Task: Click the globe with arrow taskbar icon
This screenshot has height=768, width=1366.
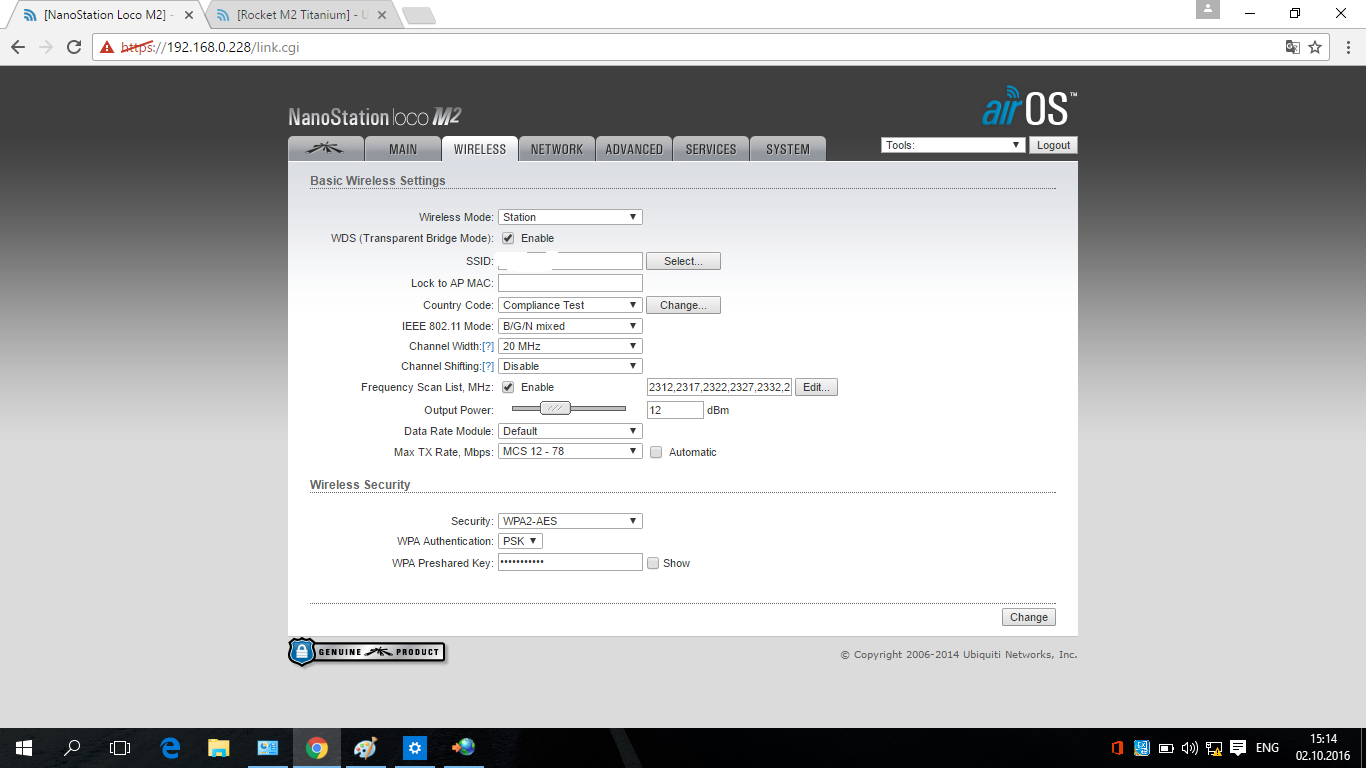Action: [464, 747]
